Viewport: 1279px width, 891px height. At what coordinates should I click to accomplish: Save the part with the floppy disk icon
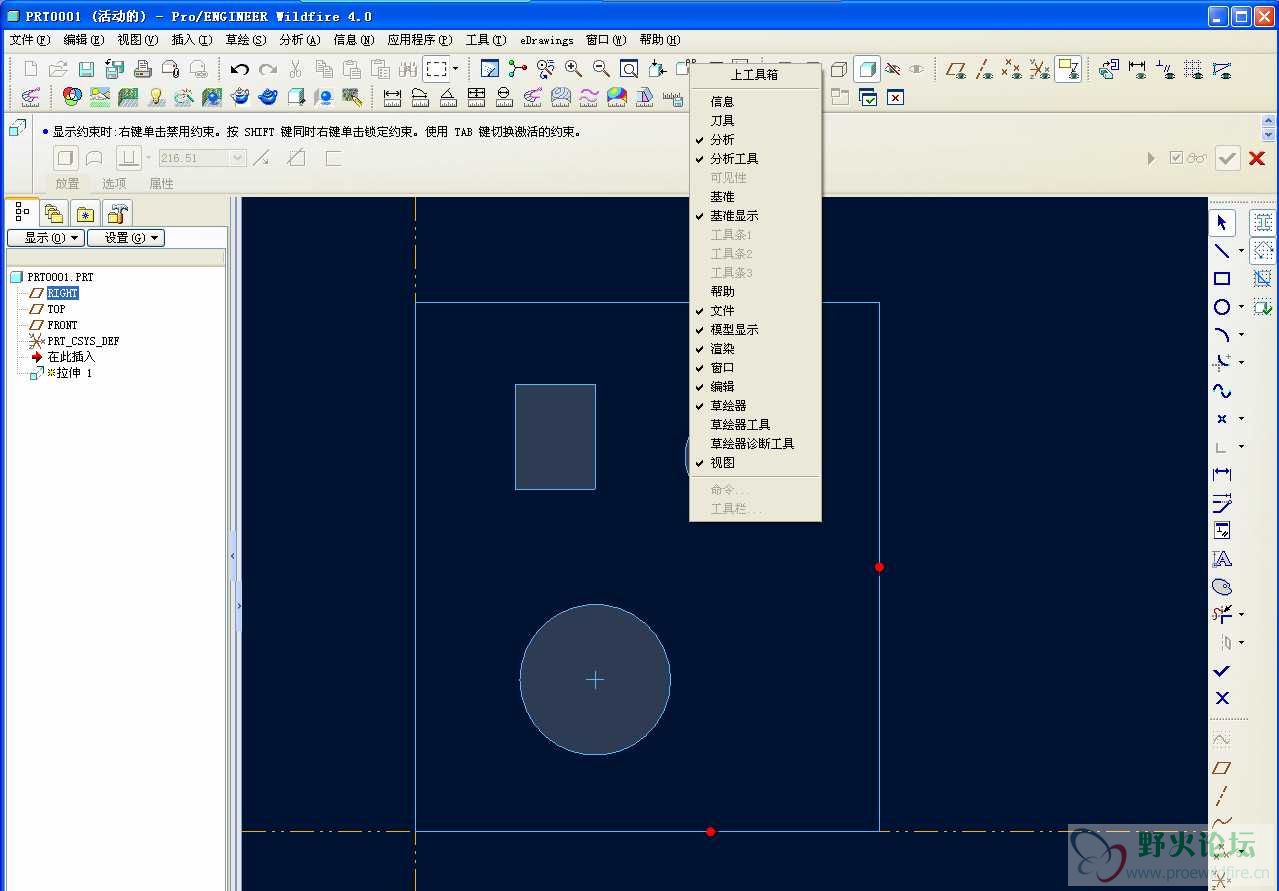pos(86,69)
